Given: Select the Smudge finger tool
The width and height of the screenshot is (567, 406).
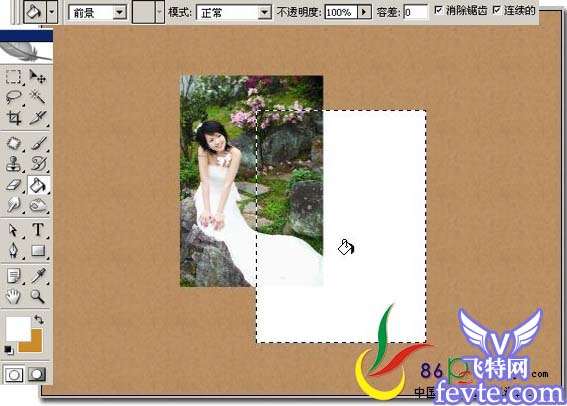Looking at the screenshot, I should click(13, 205).
